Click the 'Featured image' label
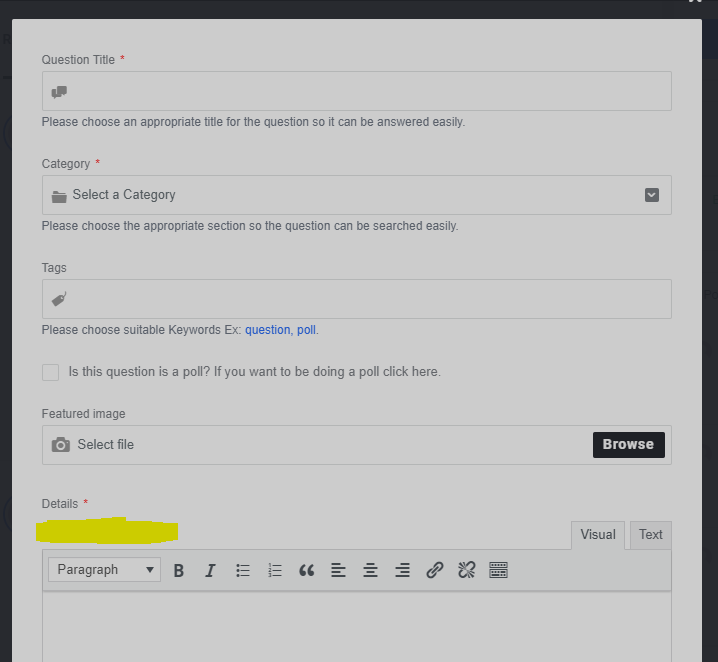The image size is (718, 662). pos(83,414)
